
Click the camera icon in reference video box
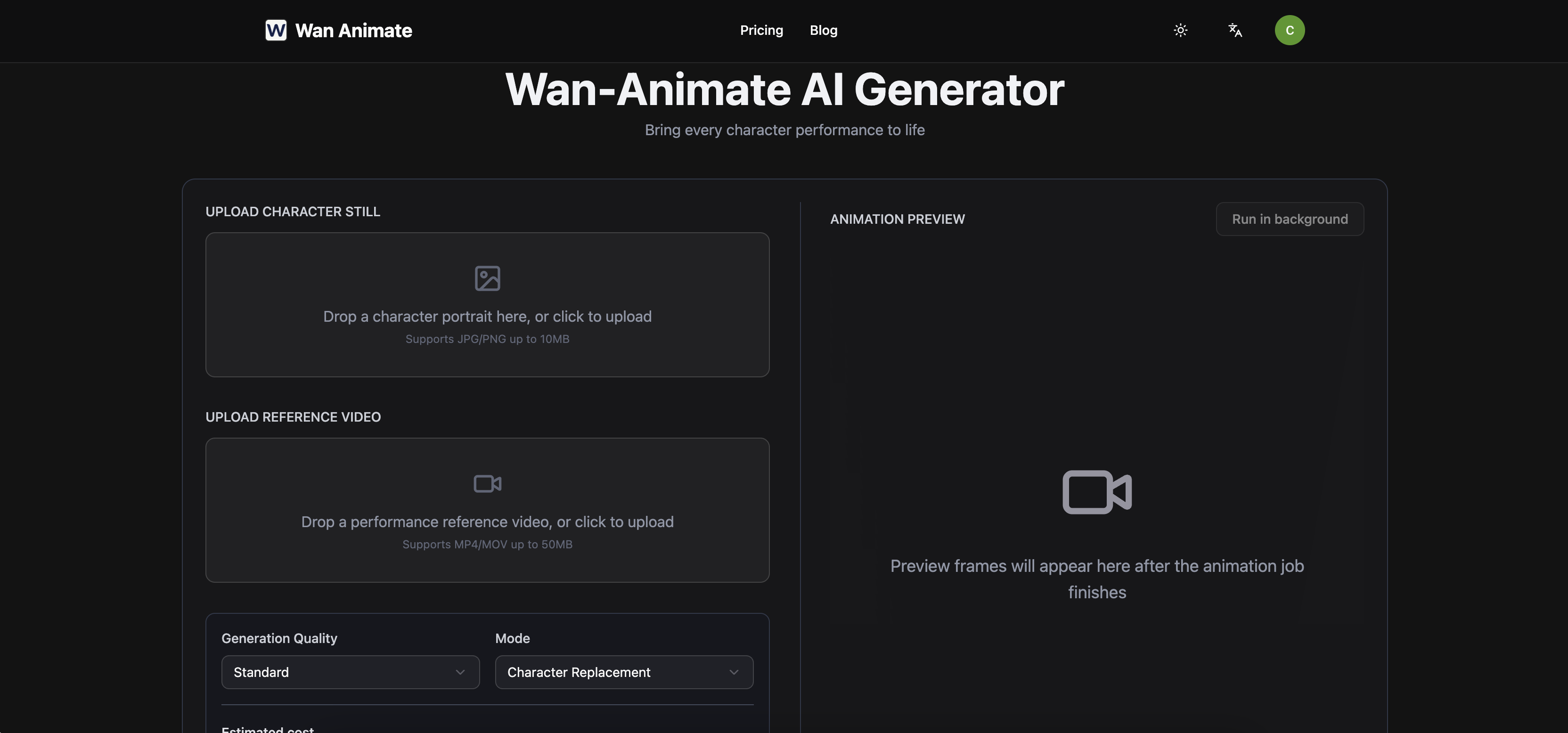tap(487, 483)
